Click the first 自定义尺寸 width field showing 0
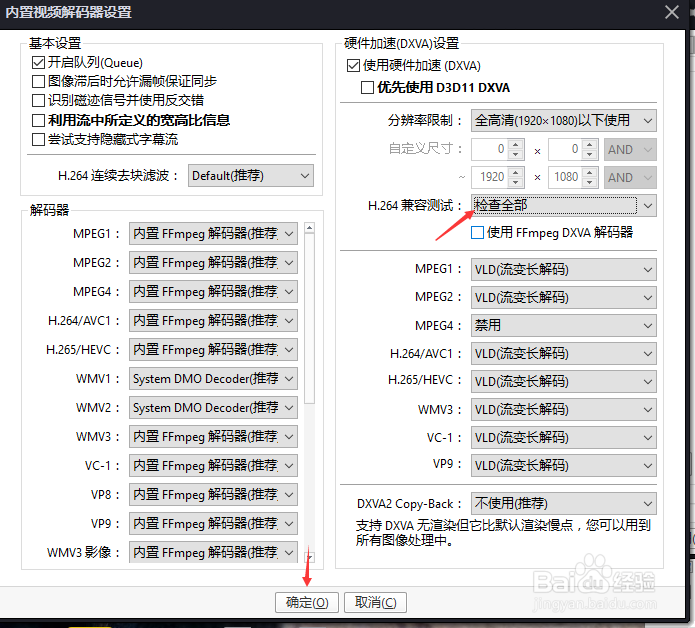Screen dimensions: 695x628 [x=489, y=149]
